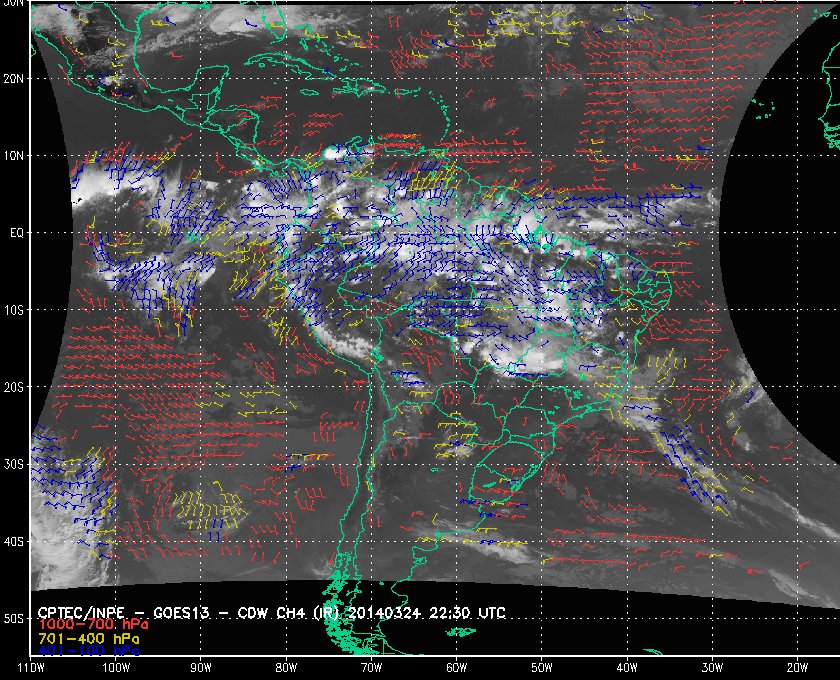Select the 20N latitude axis label
Viewport: 840px width, 680px height.
pyautogui.click(x=13, y=79)
